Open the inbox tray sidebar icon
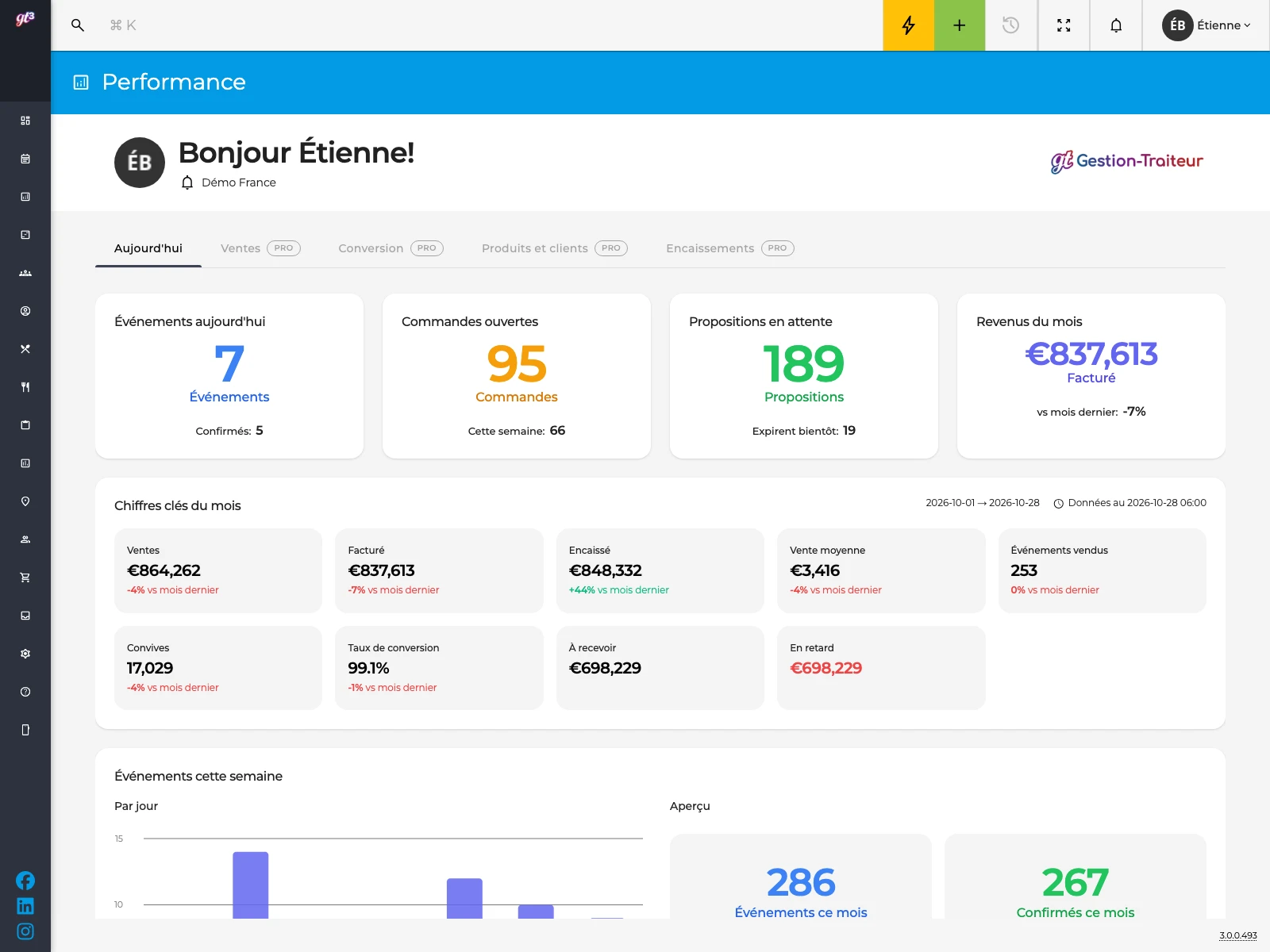The image size is (1270, 952). [25, 616]
